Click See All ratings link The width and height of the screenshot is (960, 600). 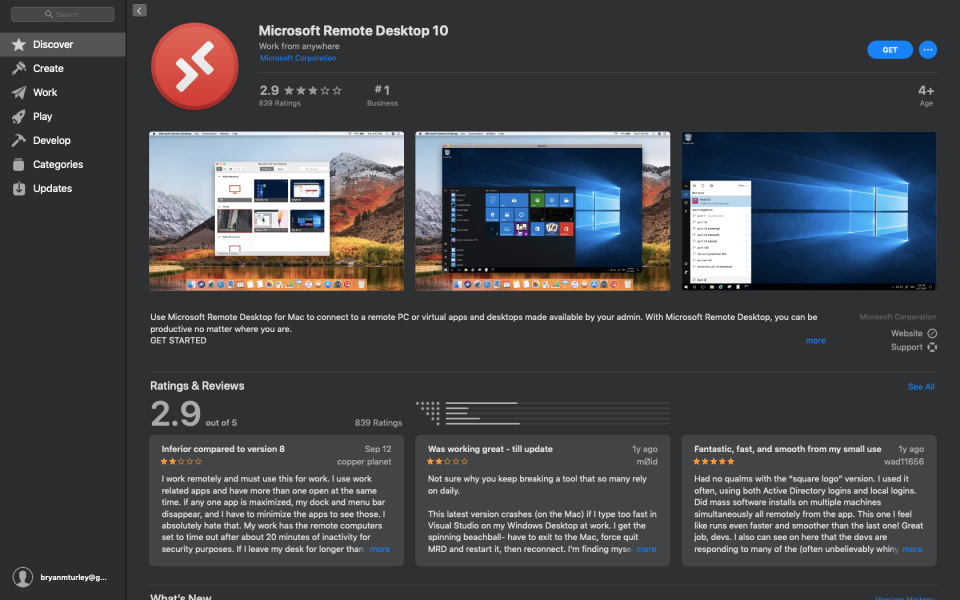[x=921, y=387]
